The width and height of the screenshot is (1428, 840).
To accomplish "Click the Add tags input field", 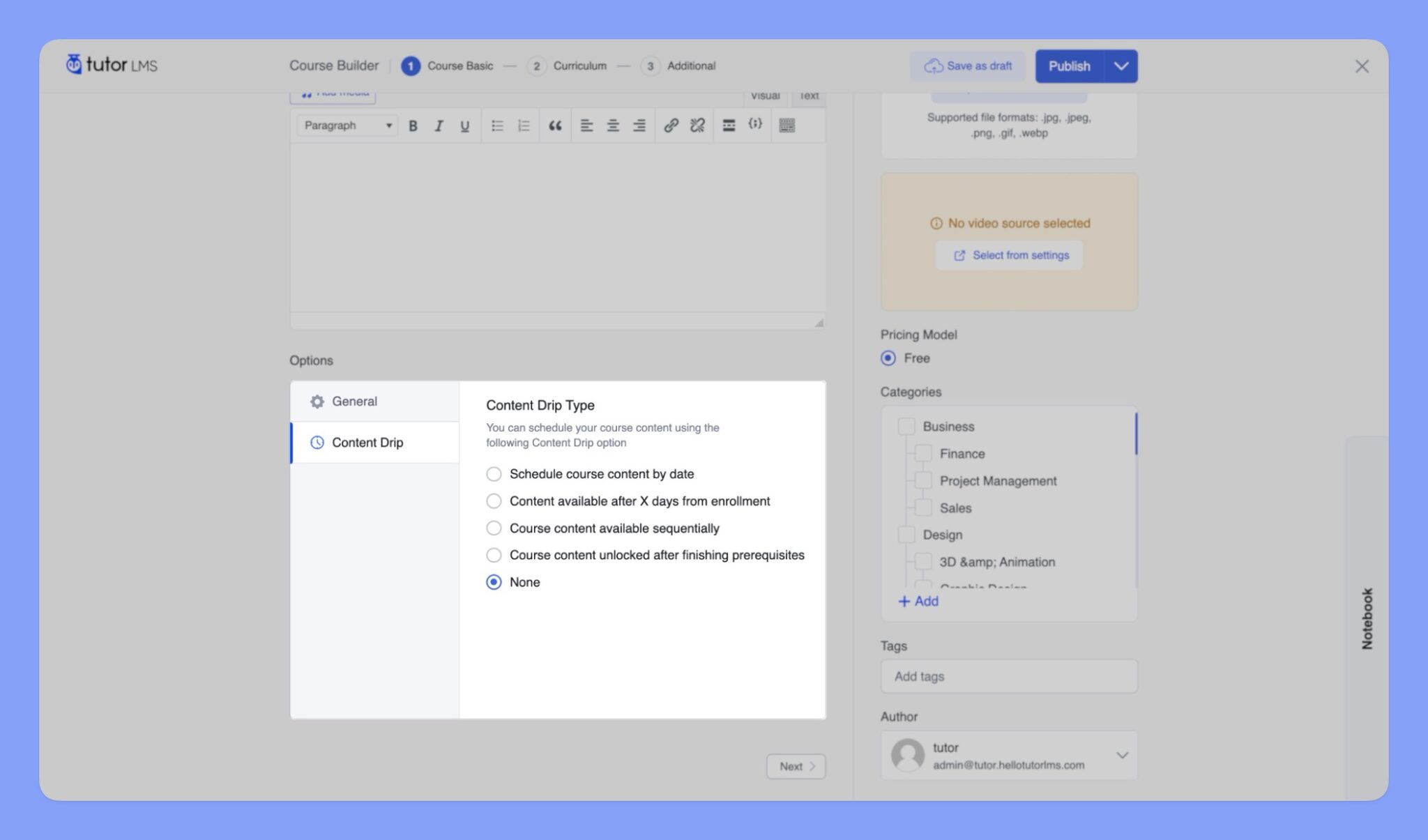I will 1008,676.
